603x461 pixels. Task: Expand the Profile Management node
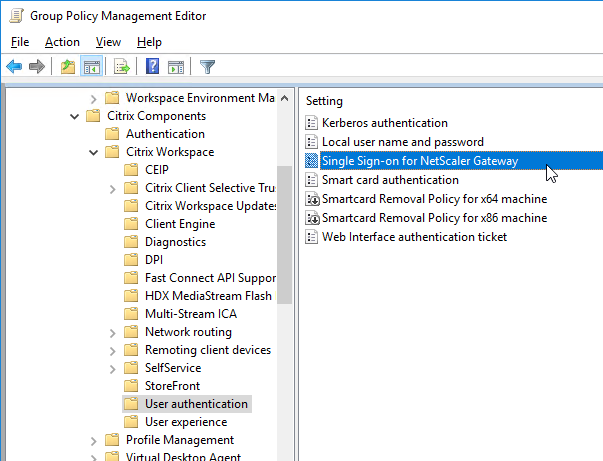(93, 441)
